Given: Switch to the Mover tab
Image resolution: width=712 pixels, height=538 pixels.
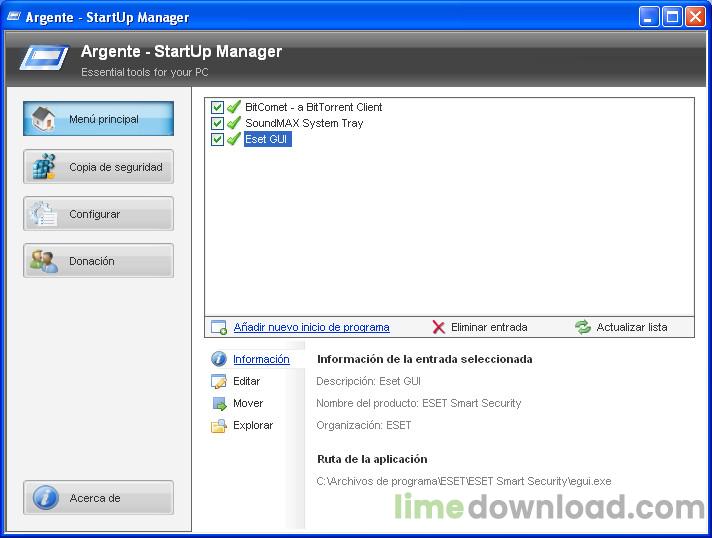Looking at the screenshot, I should coord(248,403).
